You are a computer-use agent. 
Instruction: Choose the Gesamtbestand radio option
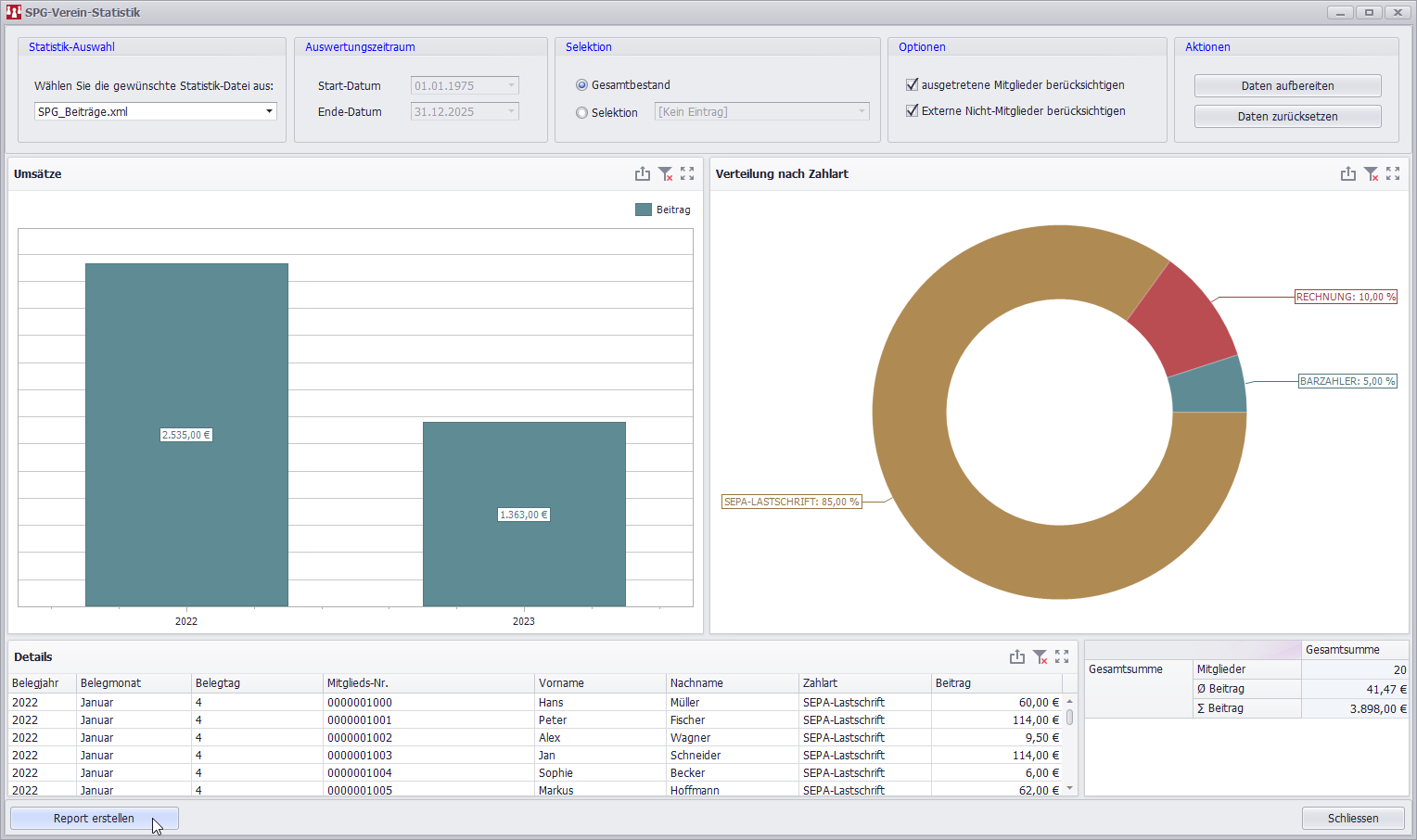pyautogui.click(x=582, y=85)
